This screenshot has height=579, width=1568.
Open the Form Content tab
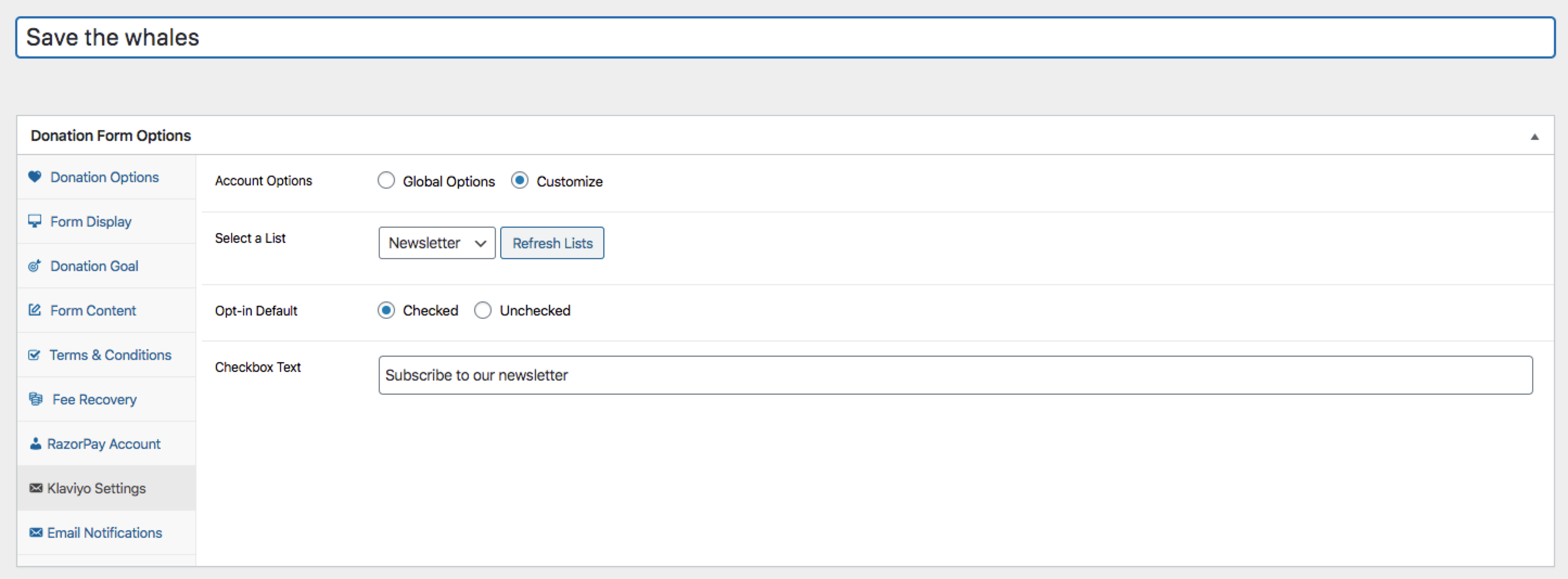pos(106,310)
